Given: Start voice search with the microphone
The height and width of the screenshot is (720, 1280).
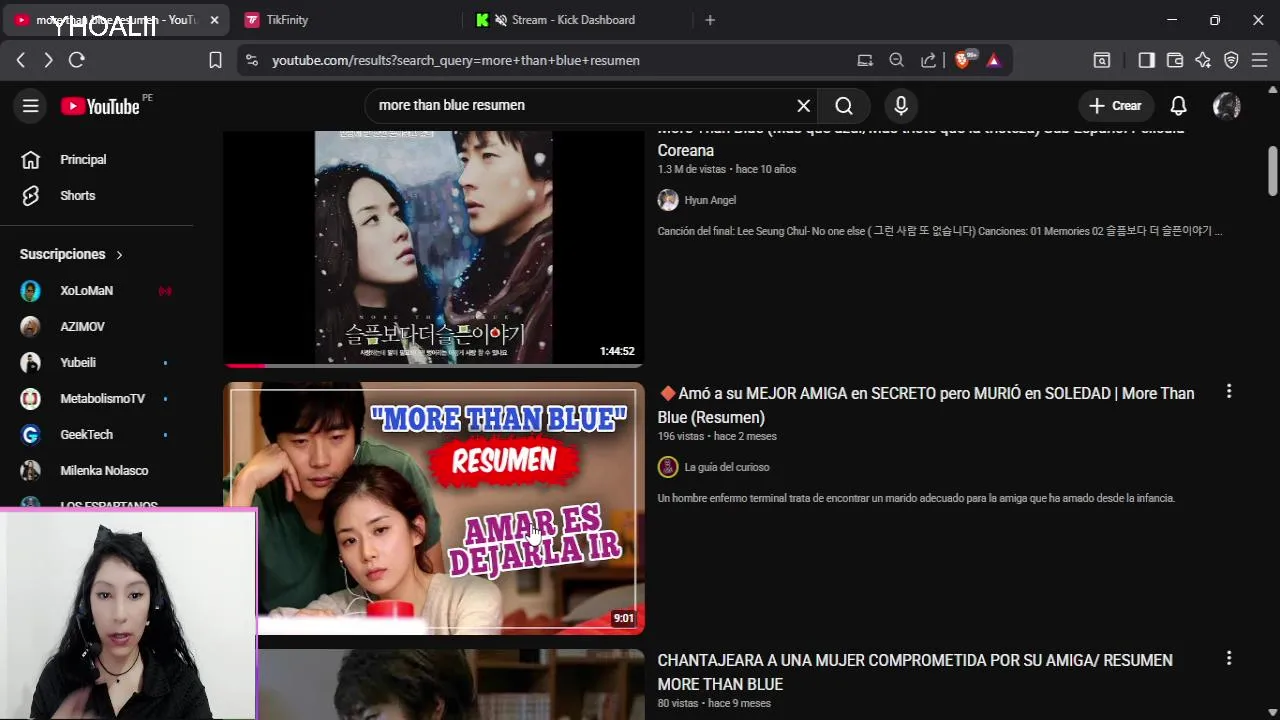Looking at the screenshot, I should tap(901, 106).
